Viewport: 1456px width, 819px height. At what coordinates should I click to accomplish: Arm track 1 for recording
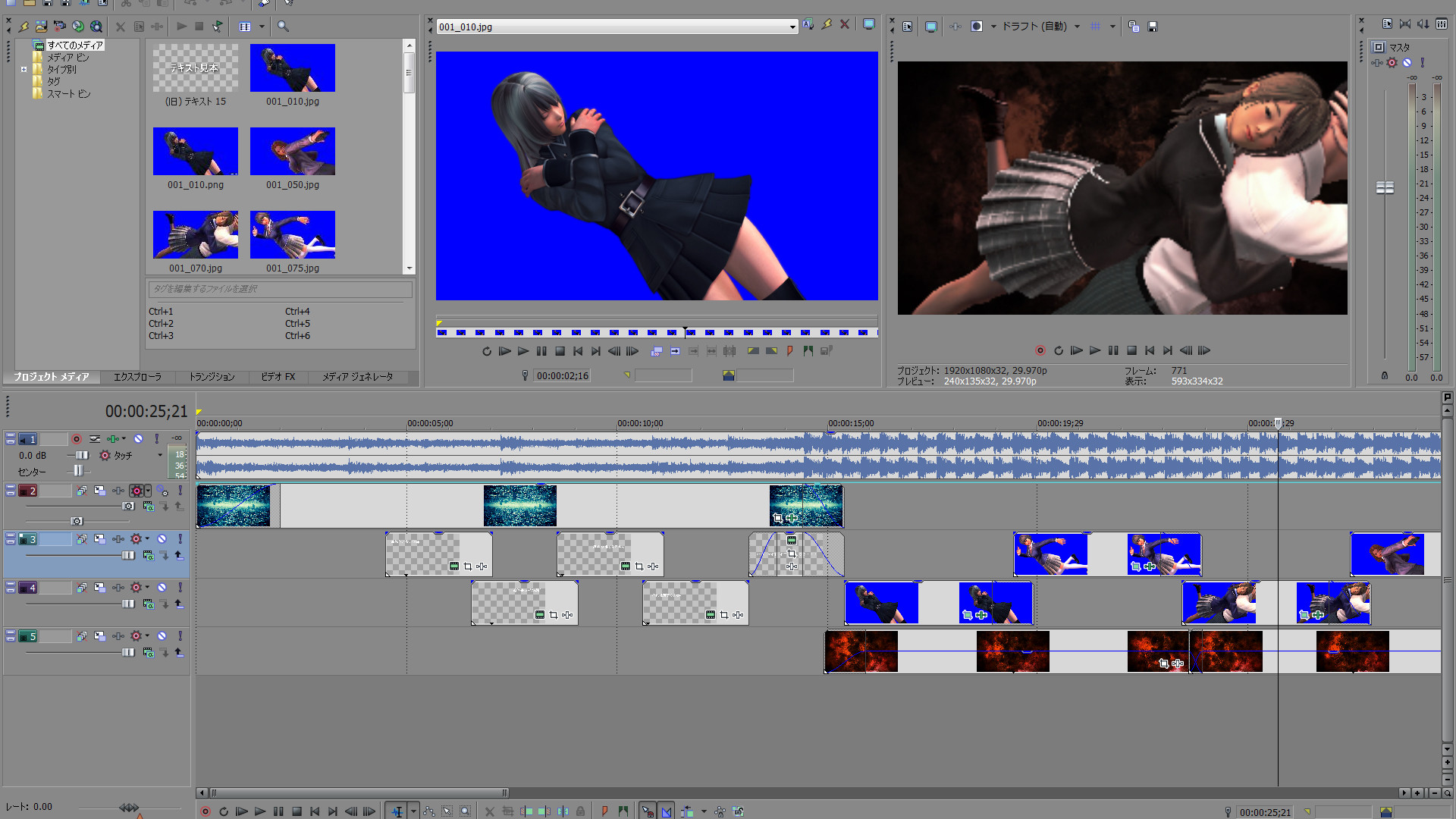pyautogui.click(x=77, y=439)
